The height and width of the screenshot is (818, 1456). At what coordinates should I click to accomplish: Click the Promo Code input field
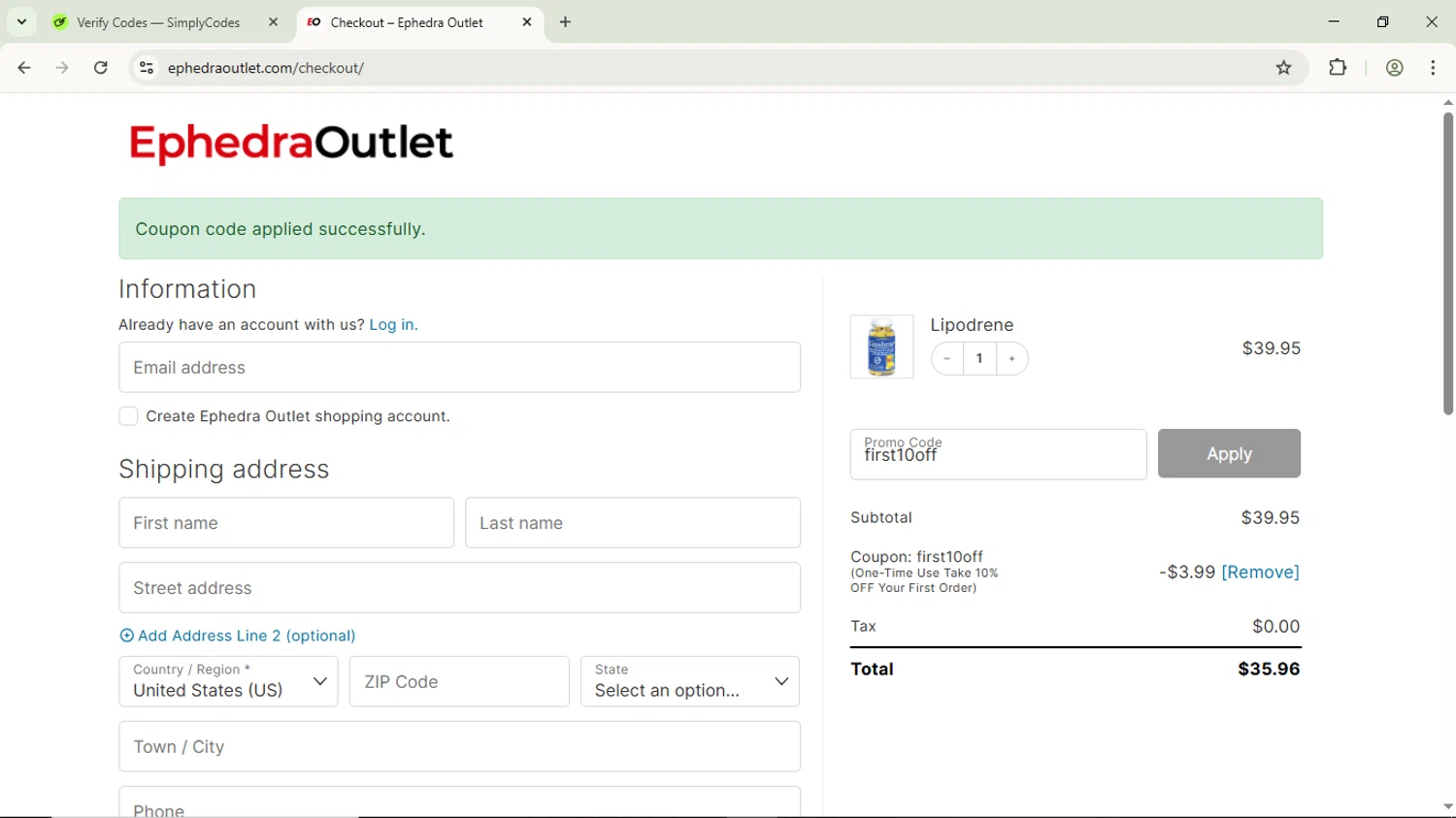pyautogui.click(x=998, y=454)
